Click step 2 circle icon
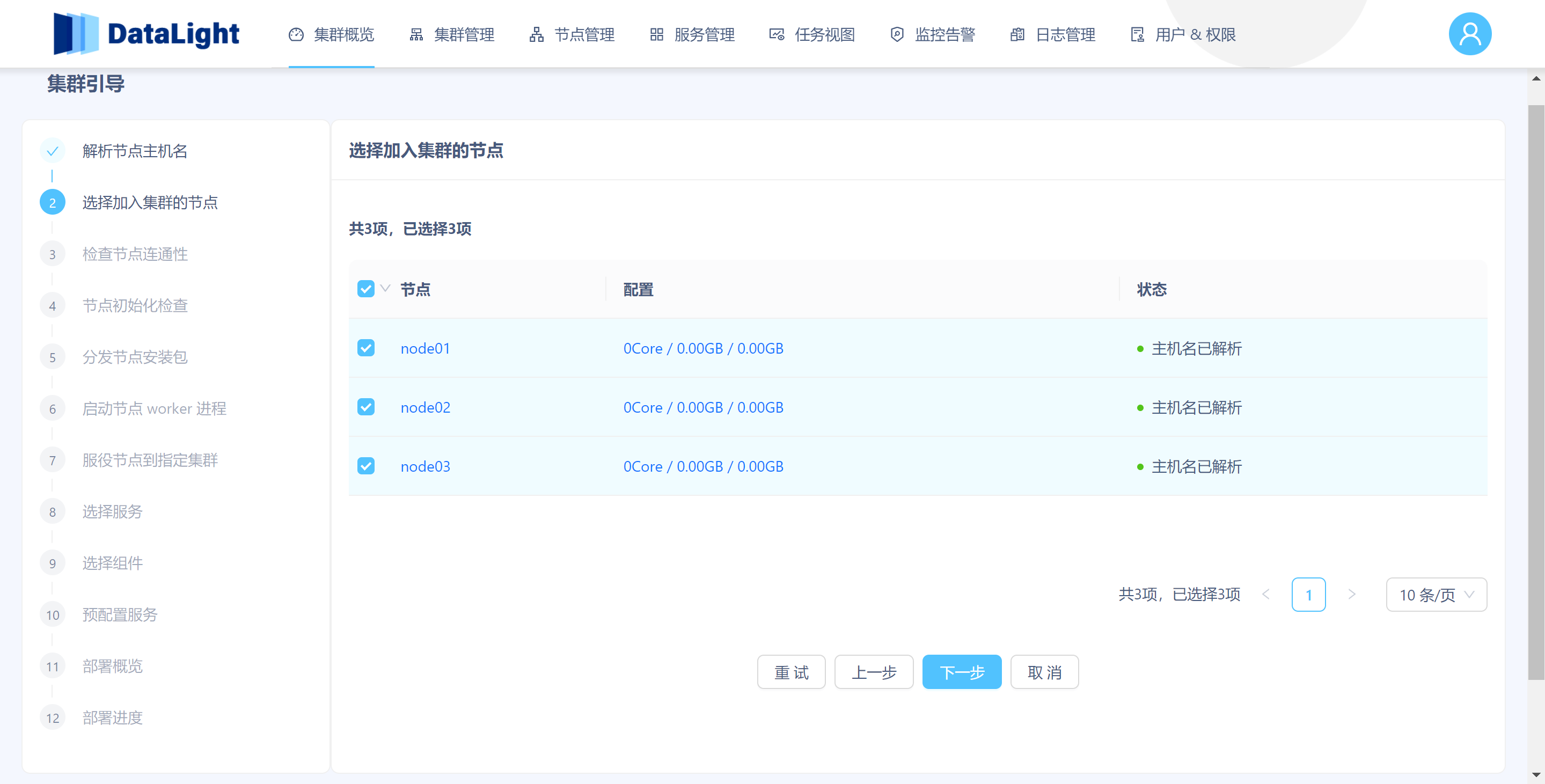 52,202
